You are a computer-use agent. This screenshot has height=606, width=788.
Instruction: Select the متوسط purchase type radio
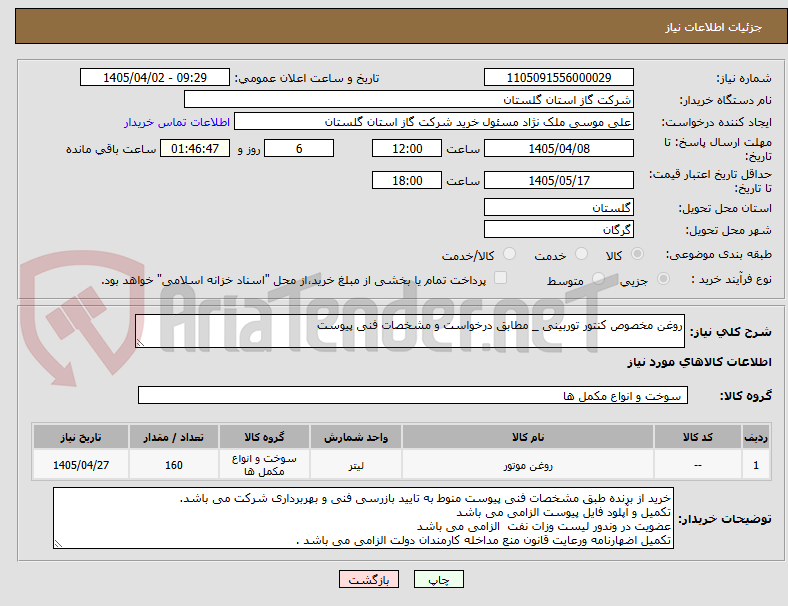tap(598, 279)
